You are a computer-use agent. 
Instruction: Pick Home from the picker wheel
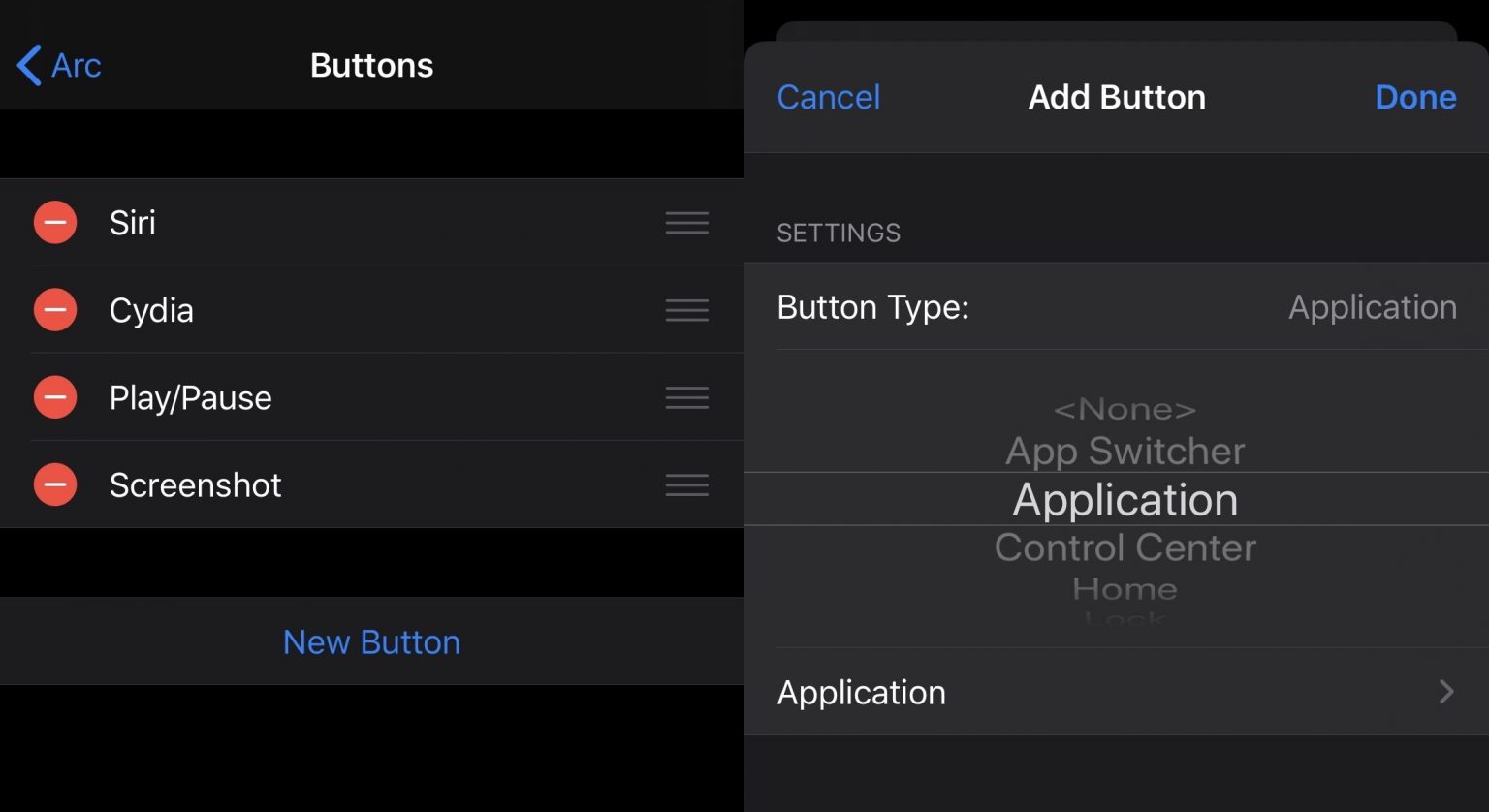tap(1125, 588)
